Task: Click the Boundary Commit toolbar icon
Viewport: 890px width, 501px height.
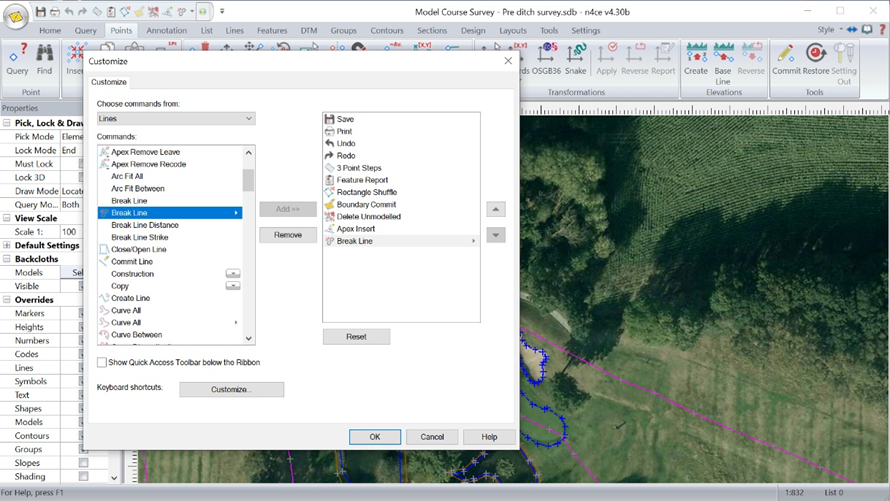Action: (x=139, y=11)
